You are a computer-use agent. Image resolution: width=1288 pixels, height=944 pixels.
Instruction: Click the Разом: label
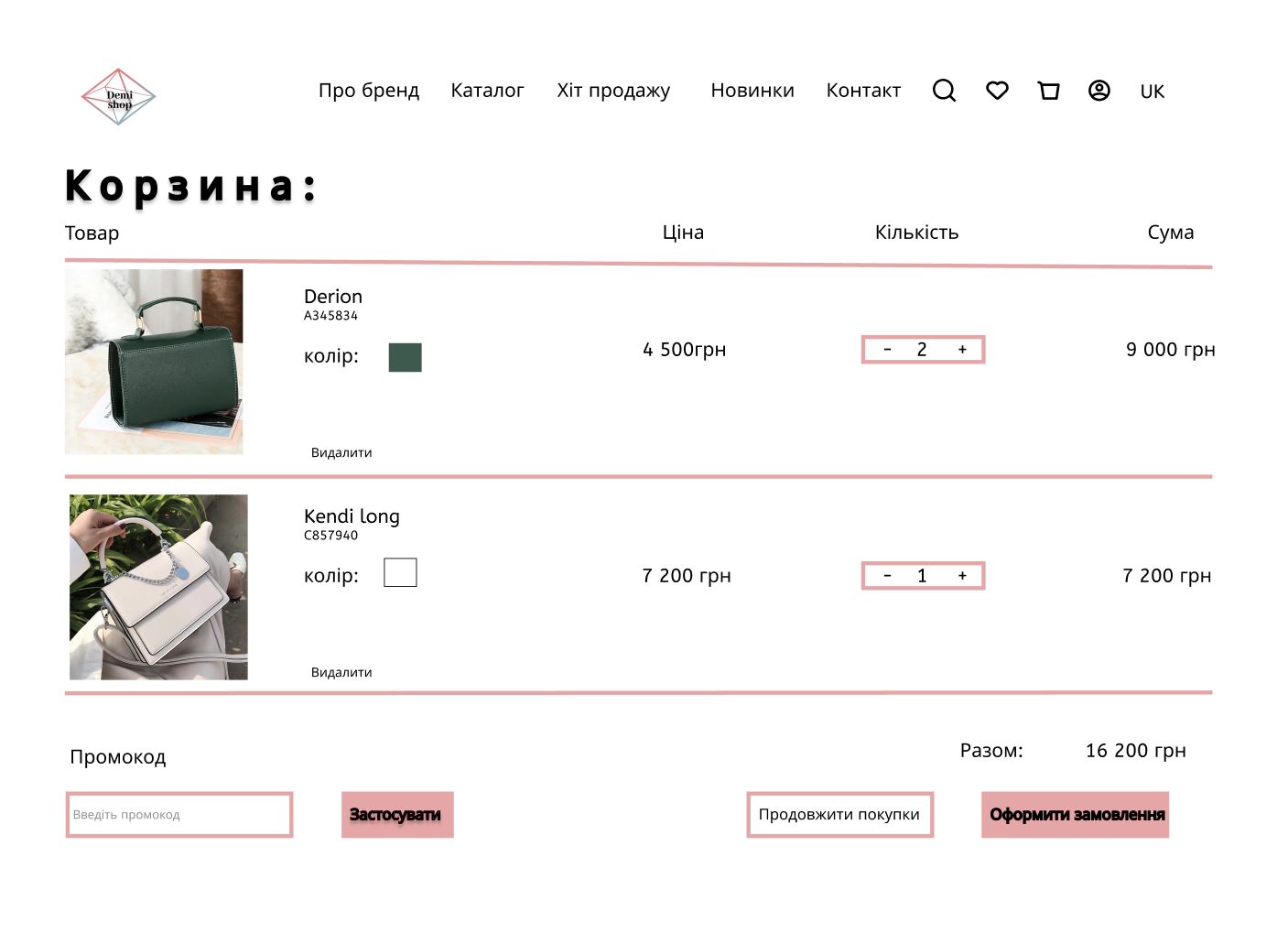(x=991, y=751)
